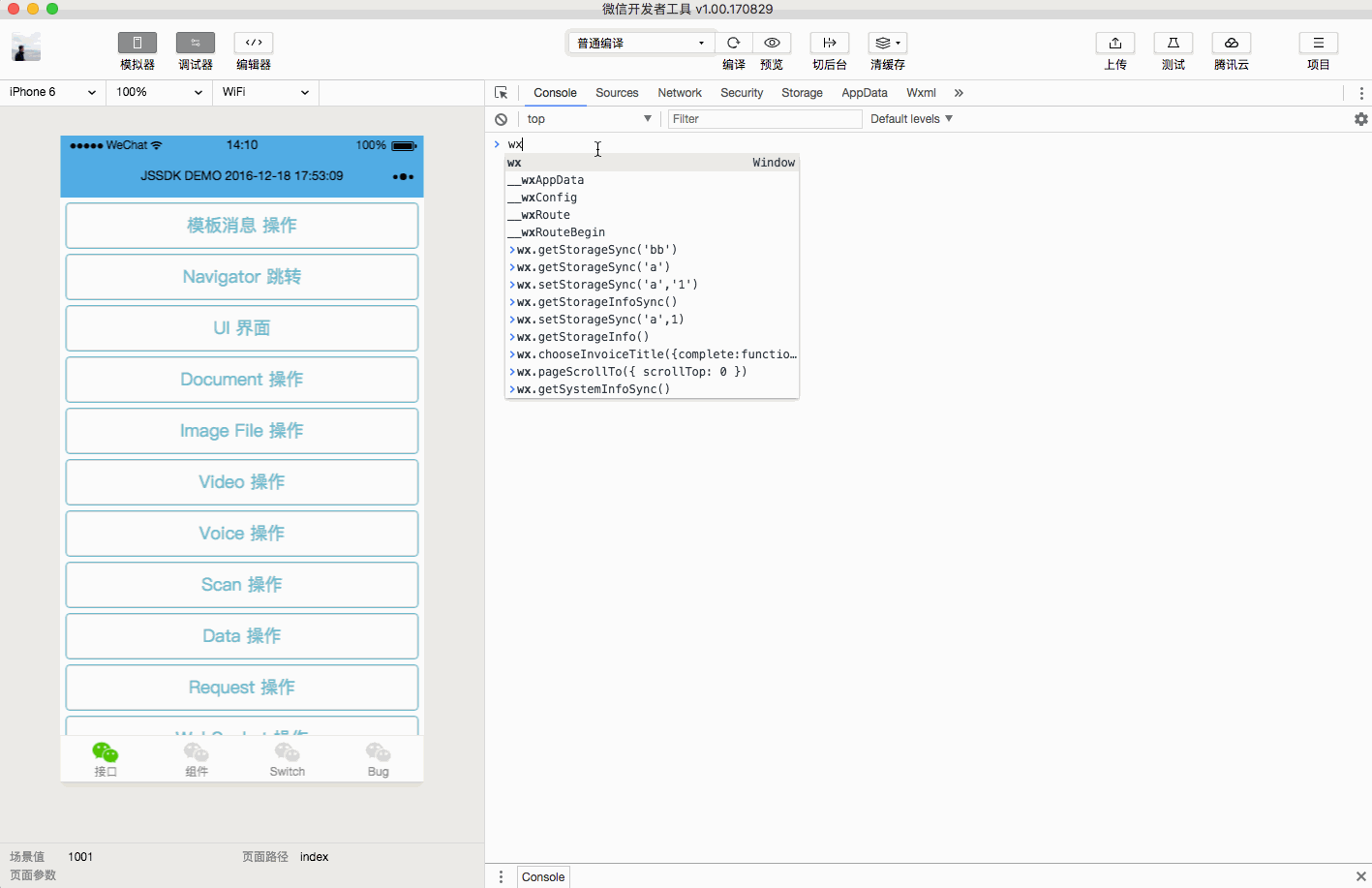This screenshot has height=888, width=1372.
Task: Toggle the debugger panel button
Action: (x=196, y=43)
